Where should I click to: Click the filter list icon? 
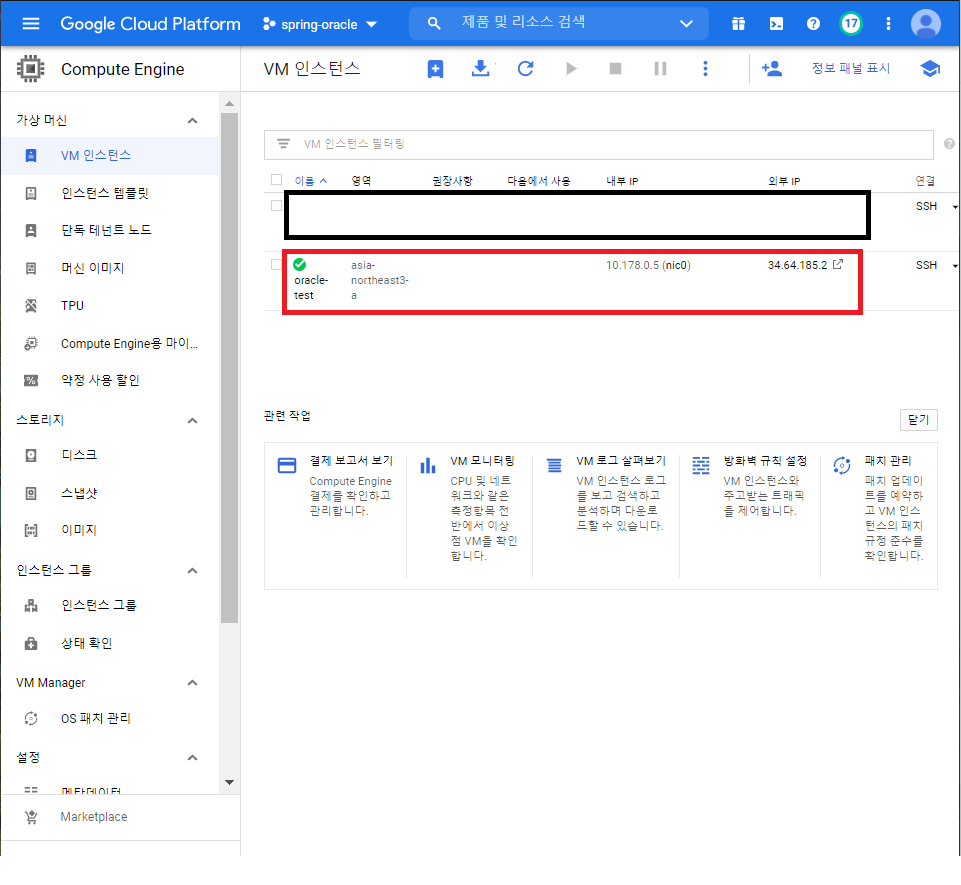coord(283,143)
